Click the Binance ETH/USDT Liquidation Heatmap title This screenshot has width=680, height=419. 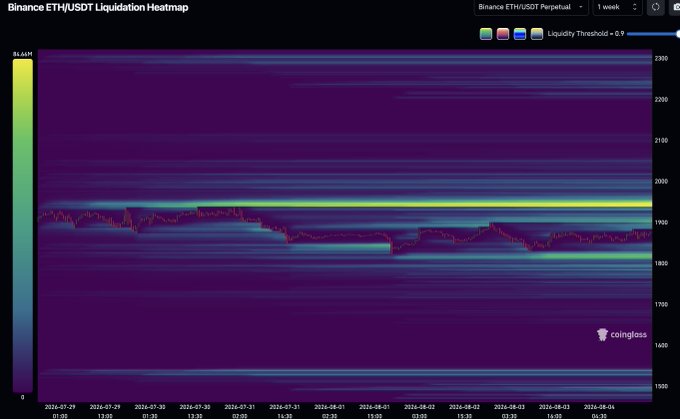[x=98, y=7]
